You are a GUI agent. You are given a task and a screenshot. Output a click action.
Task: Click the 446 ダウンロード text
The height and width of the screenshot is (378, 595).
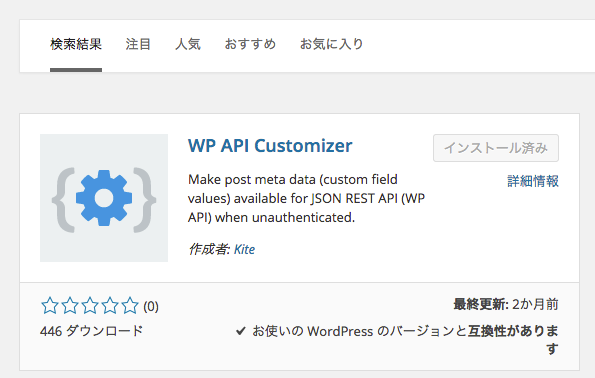click(91, 331)
